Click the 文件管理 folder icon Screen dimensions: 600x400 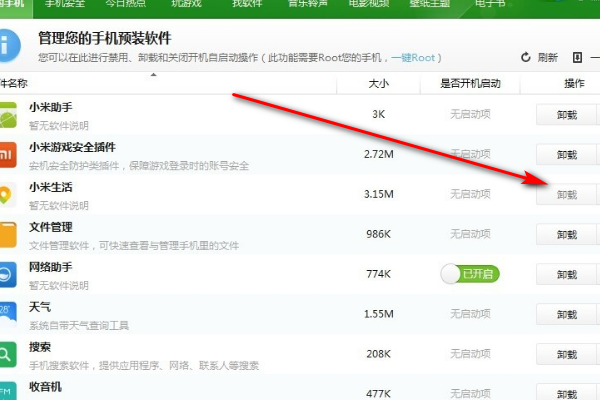pos(8,235)
